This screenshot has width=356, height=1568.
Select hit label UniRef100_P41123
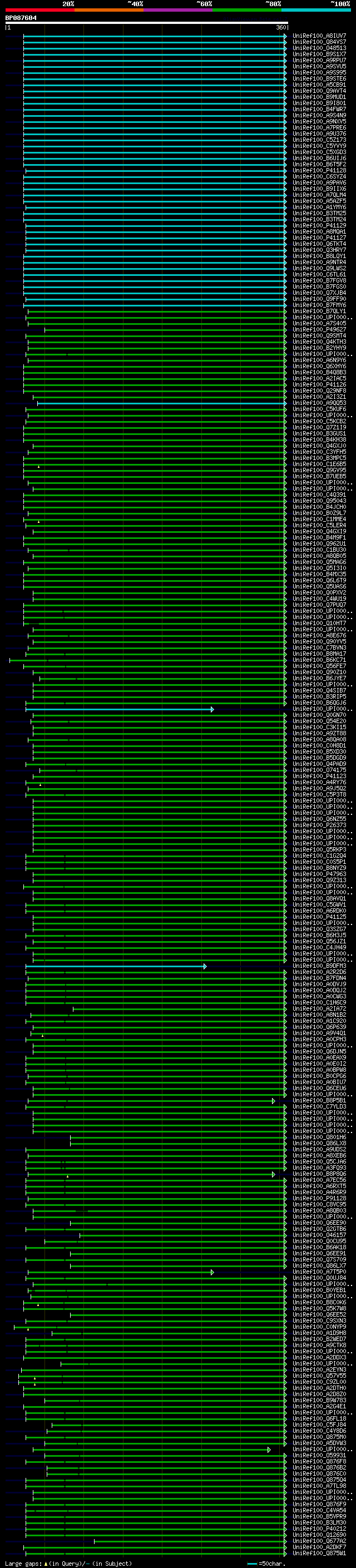319,776
